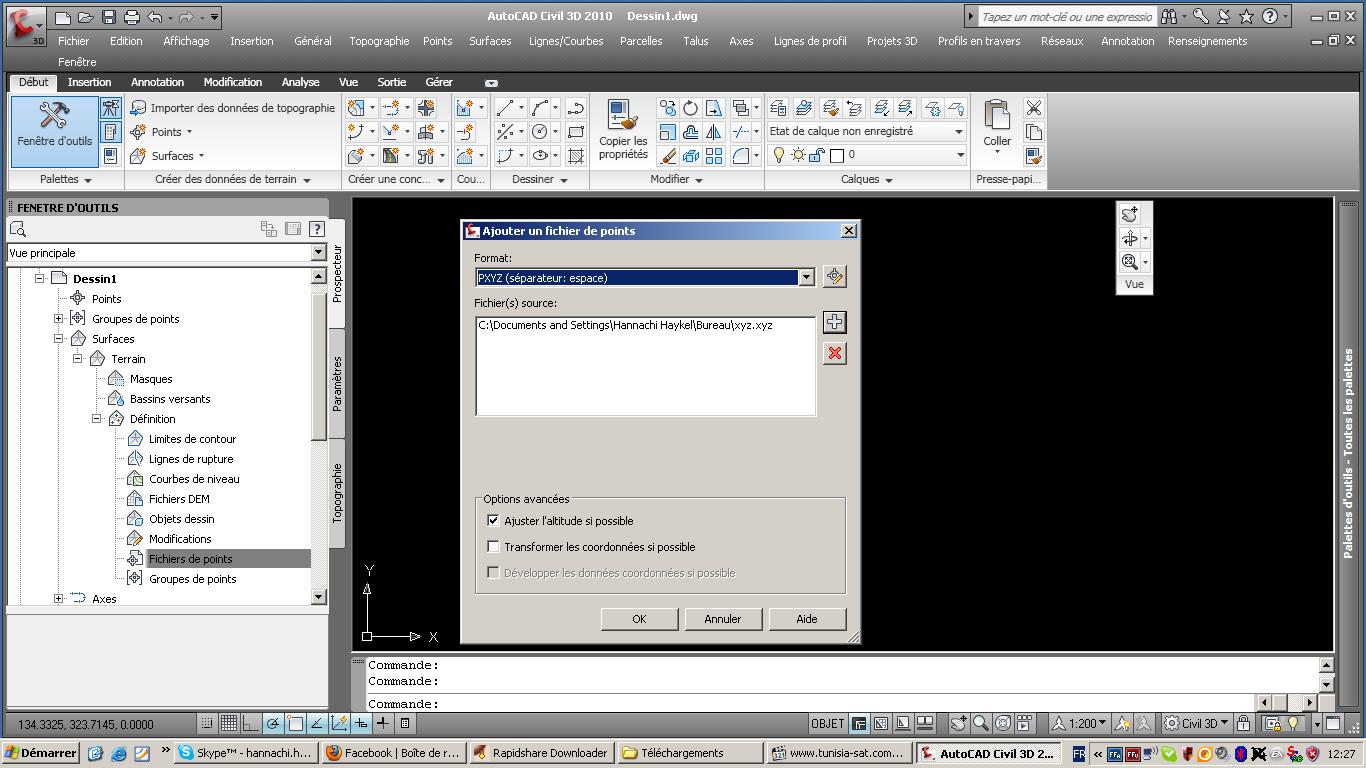
Task: Toggle layer freeze sun icon in Calques
Action: point(798,155)
